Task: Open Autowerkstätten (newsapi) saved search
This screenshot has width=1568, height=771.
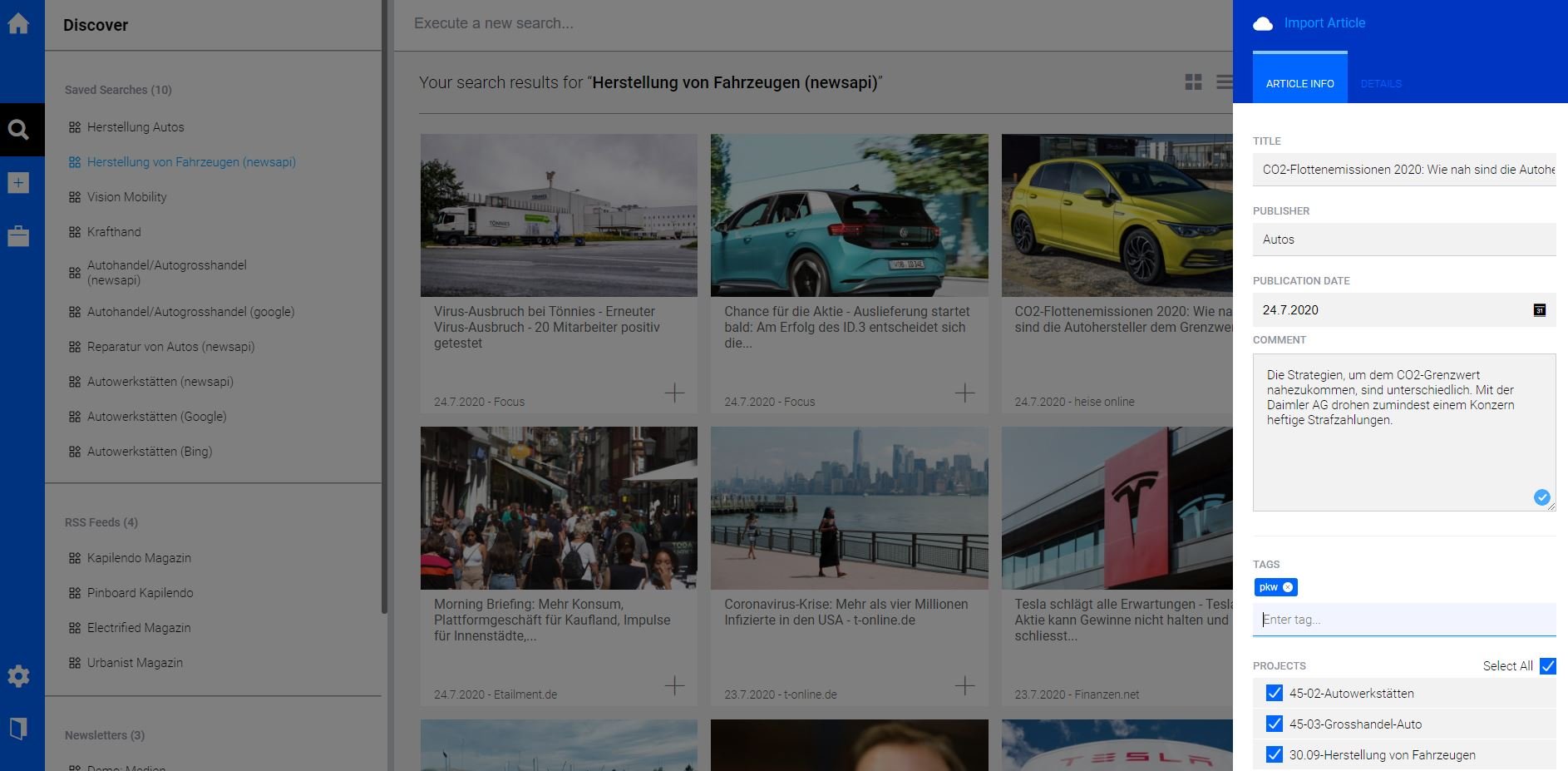Action: coord(160,382)
